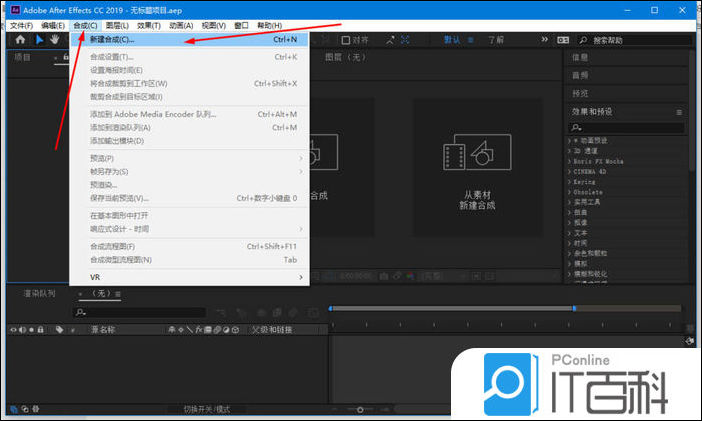Click the fx effects switch column icon
Image resolution: width=702 pixels, height=421 pixels.
tap(199, 330)
